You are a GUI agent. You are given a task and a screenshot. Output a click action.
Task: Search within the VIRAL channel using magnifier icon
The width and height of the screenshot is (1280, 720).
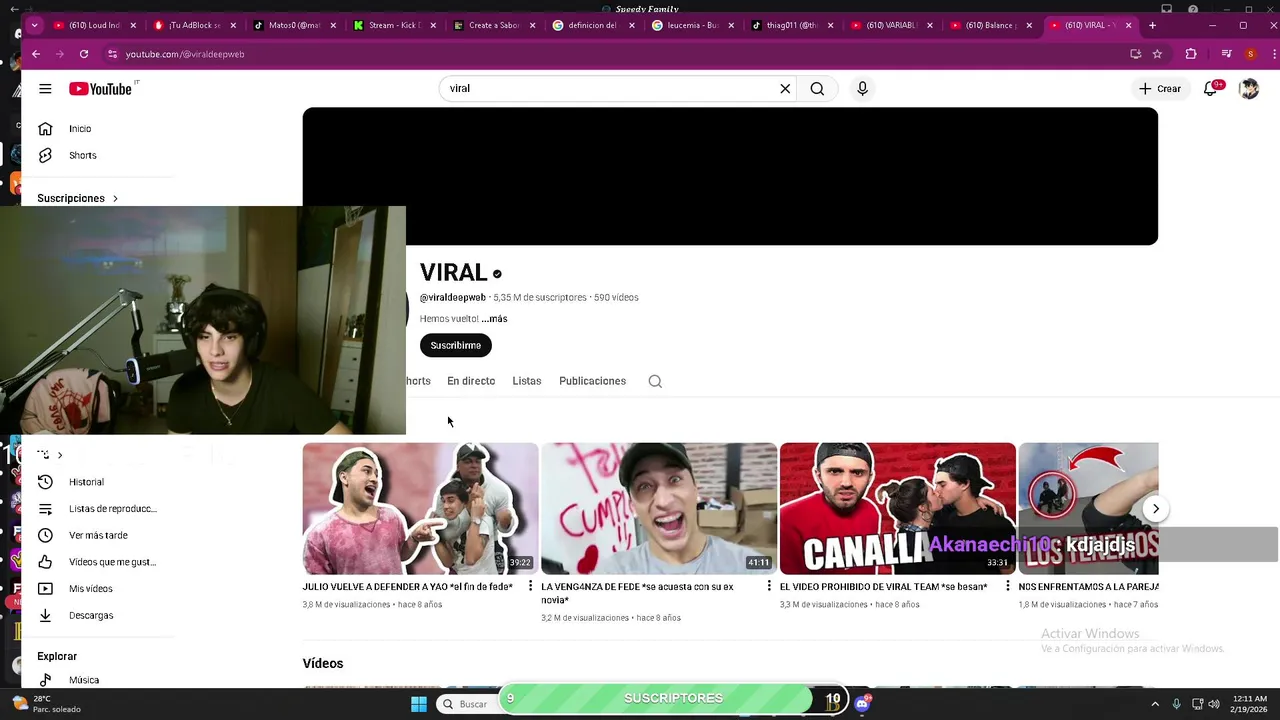tap(655, 381)
